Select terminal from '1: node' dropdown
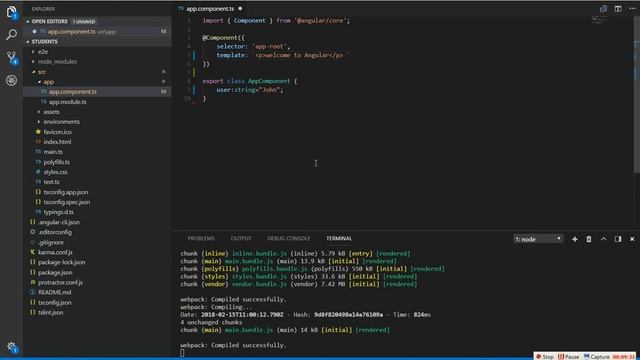640x360 pixels. coord(538,239)
